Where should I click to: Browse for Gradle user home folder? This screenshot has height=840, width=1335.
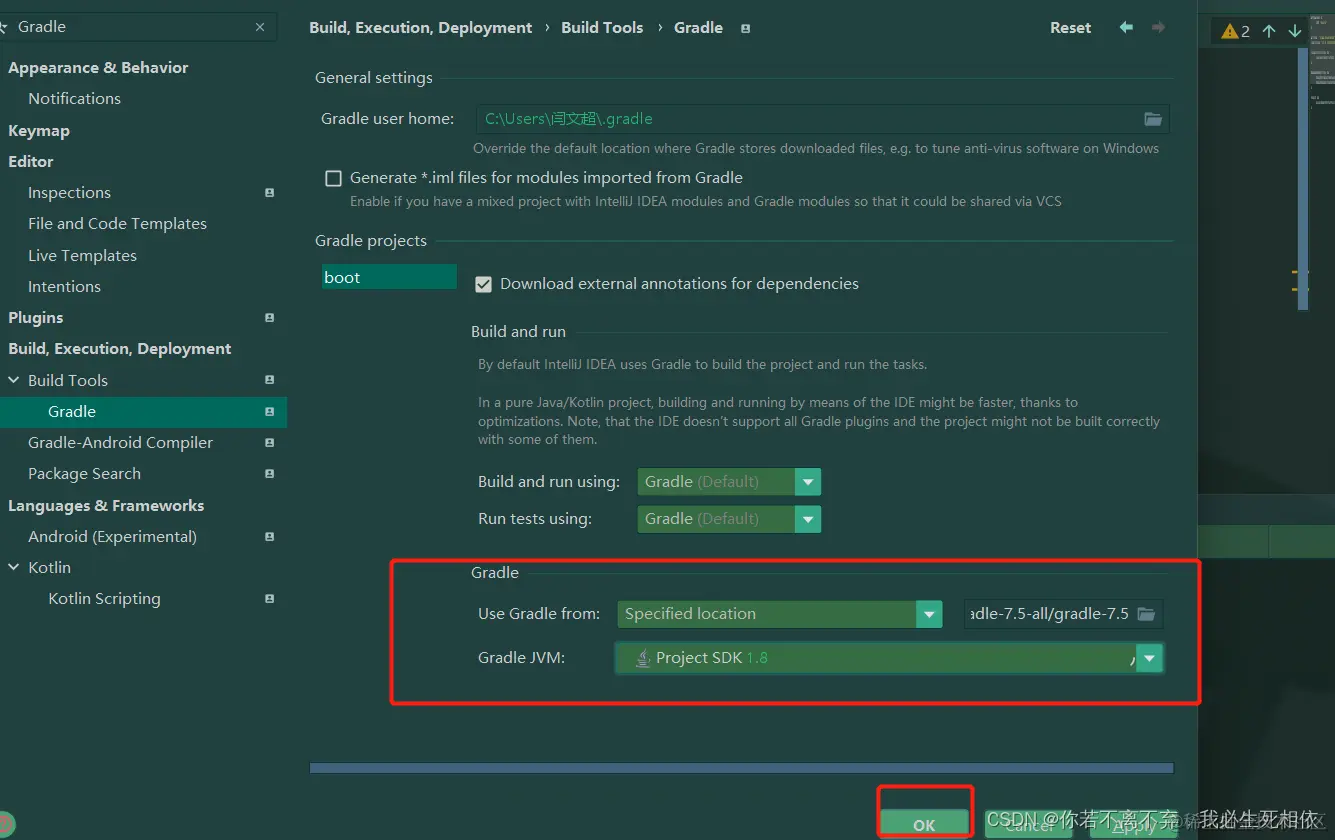click(1153, 119)
